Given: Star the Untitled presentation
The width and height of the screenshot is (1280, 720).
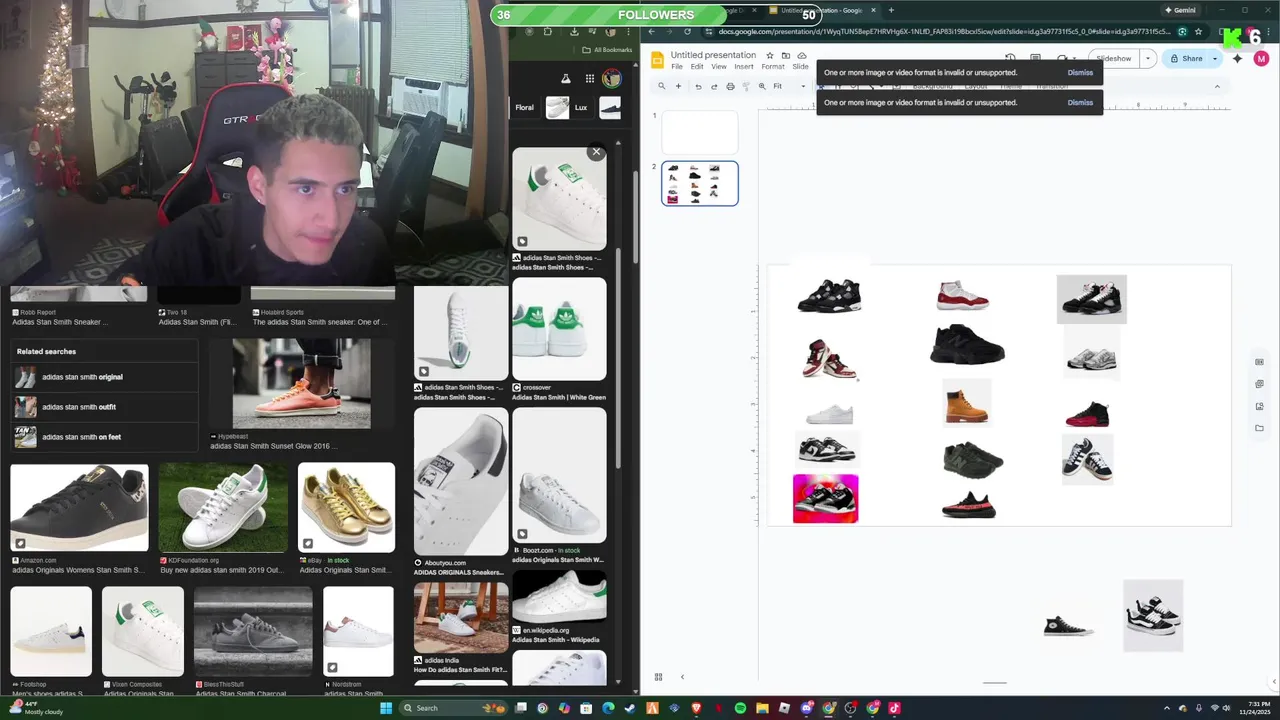Looking at the screenshot, I should (x=770, y=55).
